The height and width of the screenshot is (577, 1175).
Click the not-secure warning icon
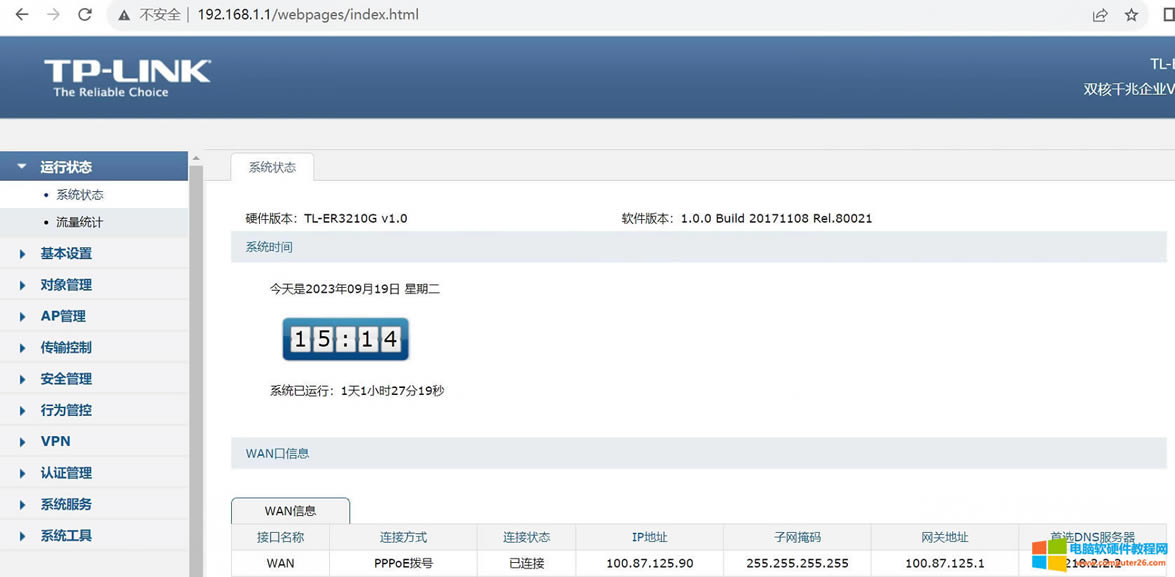(124, 15)
